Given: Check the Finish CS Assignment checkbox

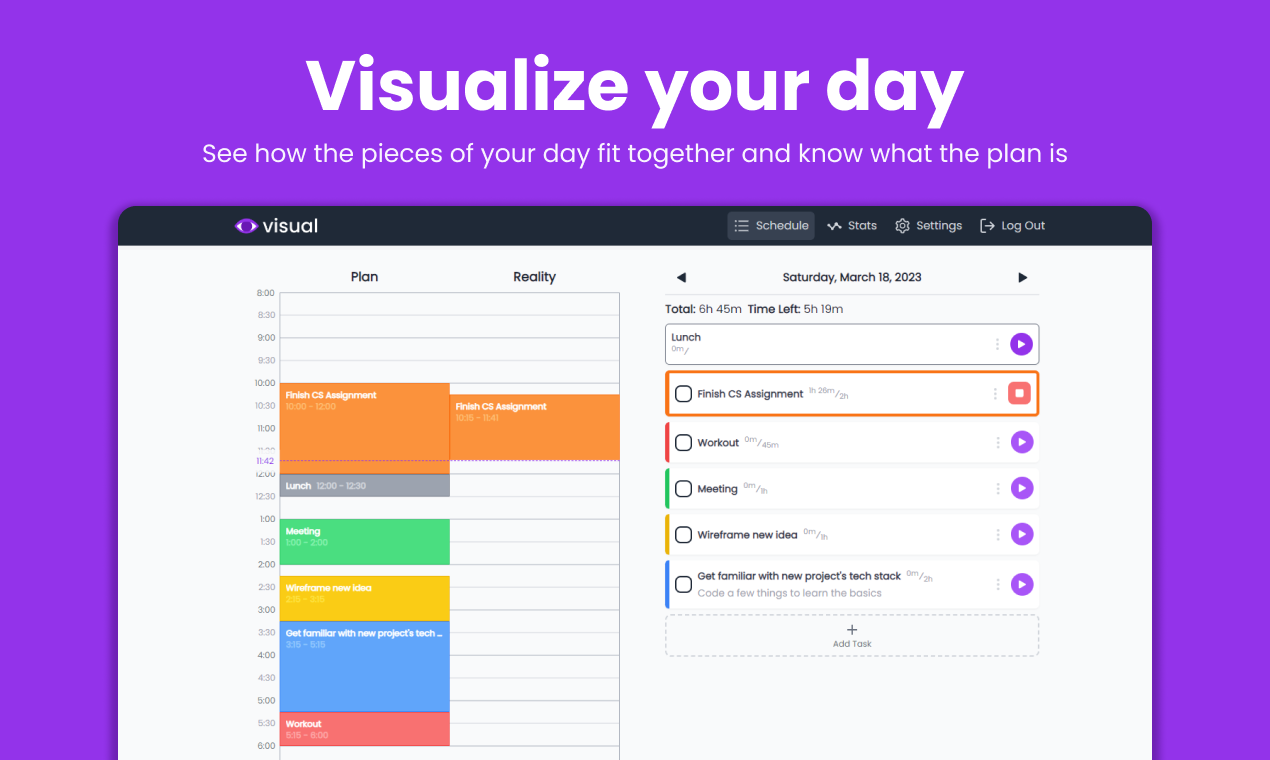Looking at the screenshot, I should pyautogui.click(x=683, y=394).
